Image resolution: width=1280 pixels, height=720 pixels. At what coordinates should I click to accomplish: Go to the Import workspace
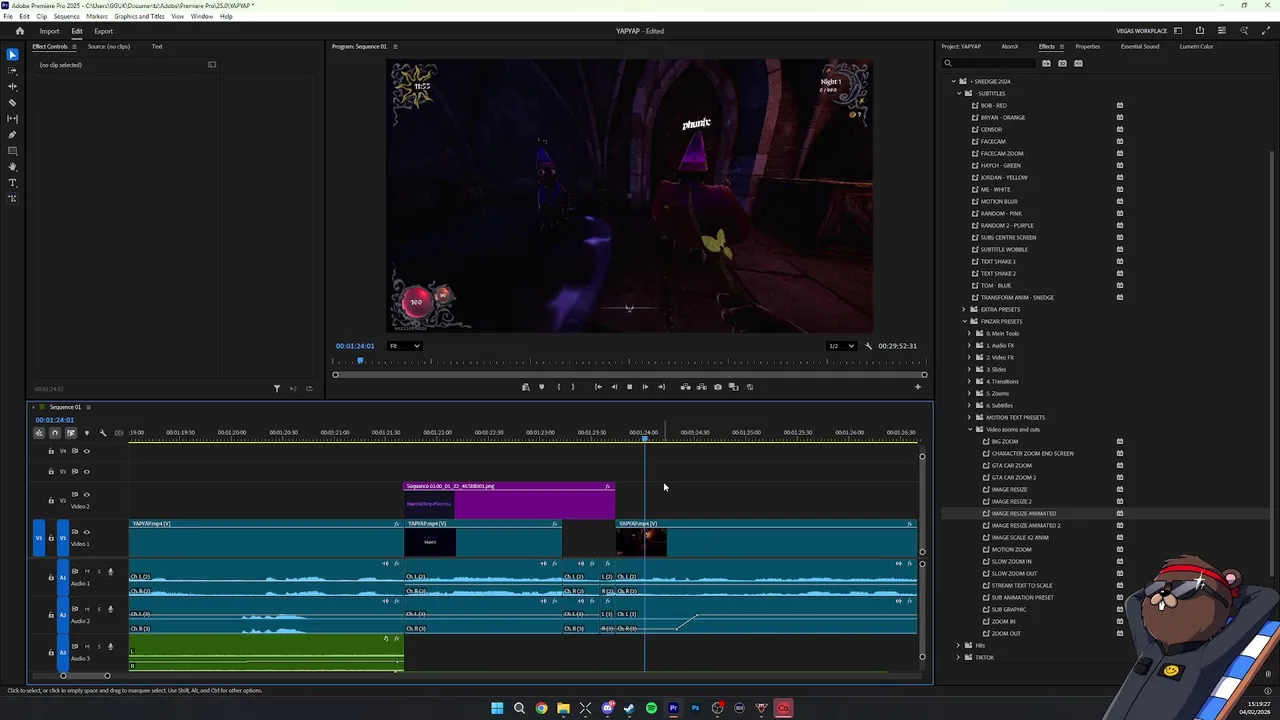click(49, 31)
